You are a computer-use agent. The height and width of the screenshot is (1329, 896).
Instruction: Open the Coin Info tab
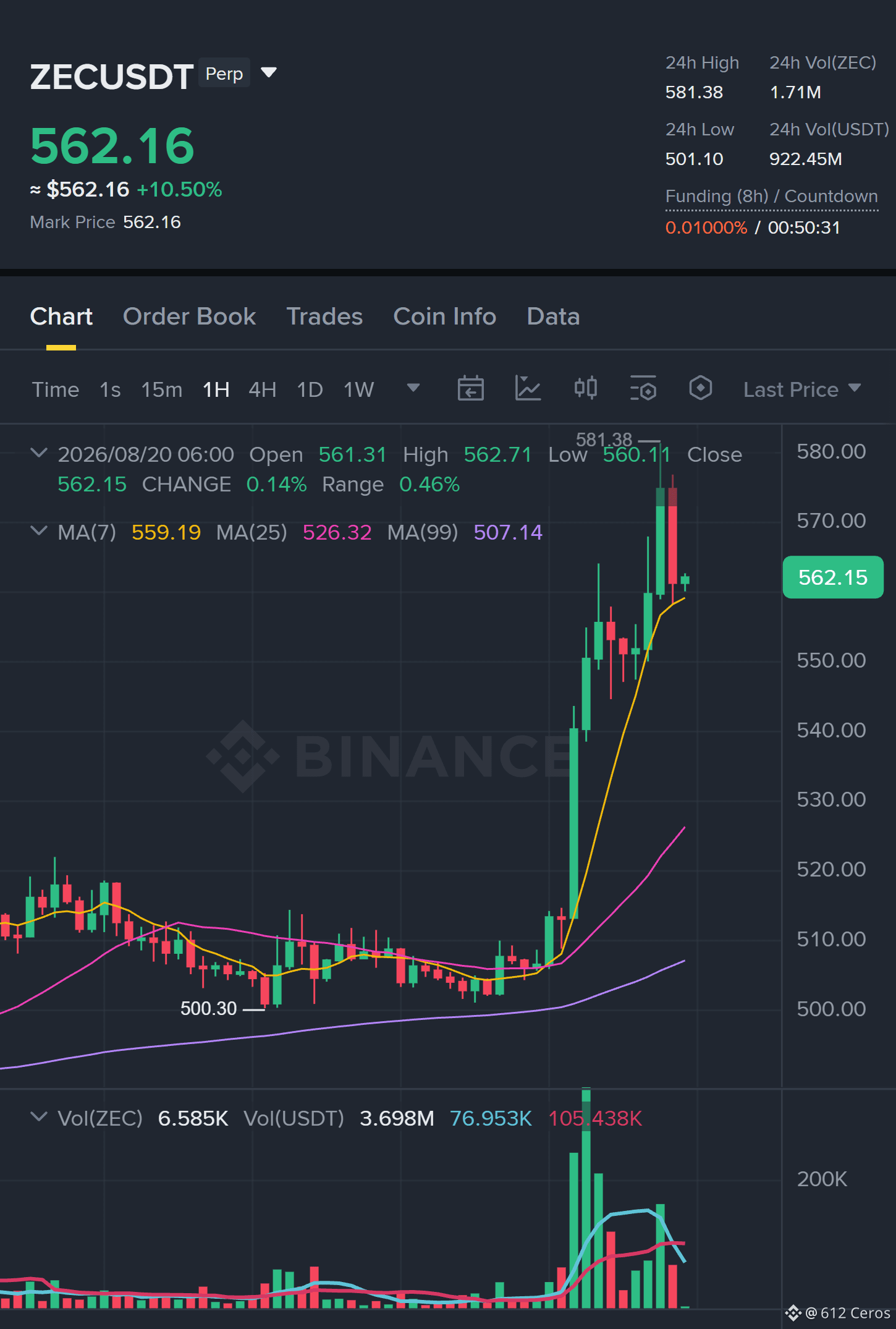tap(445, 316)
